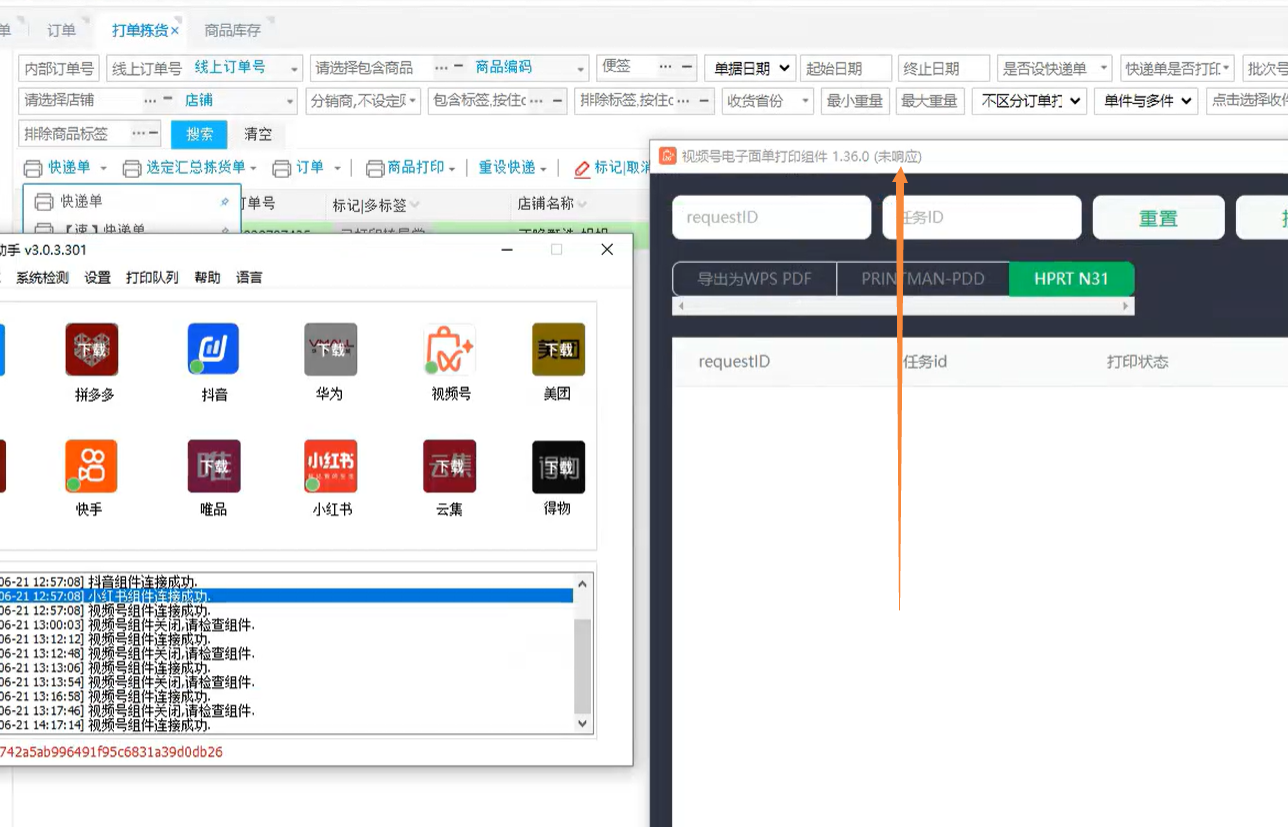Select the HPRT N31 printer tab

pos(1071,279)
